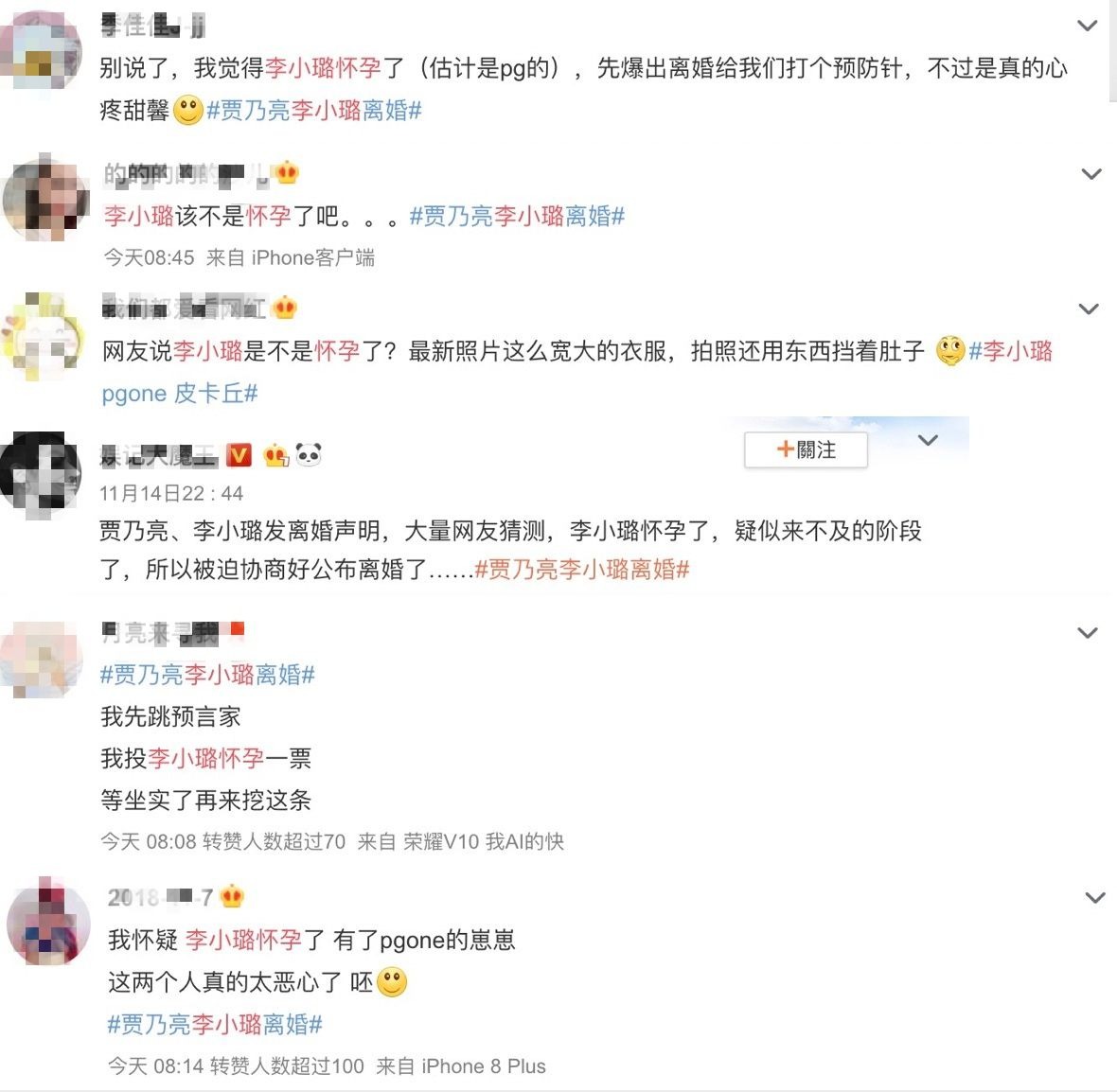Open second post's 李小璐 keyword link
This screenshot has height=1092, width=1117.
(x=139, y=216)
